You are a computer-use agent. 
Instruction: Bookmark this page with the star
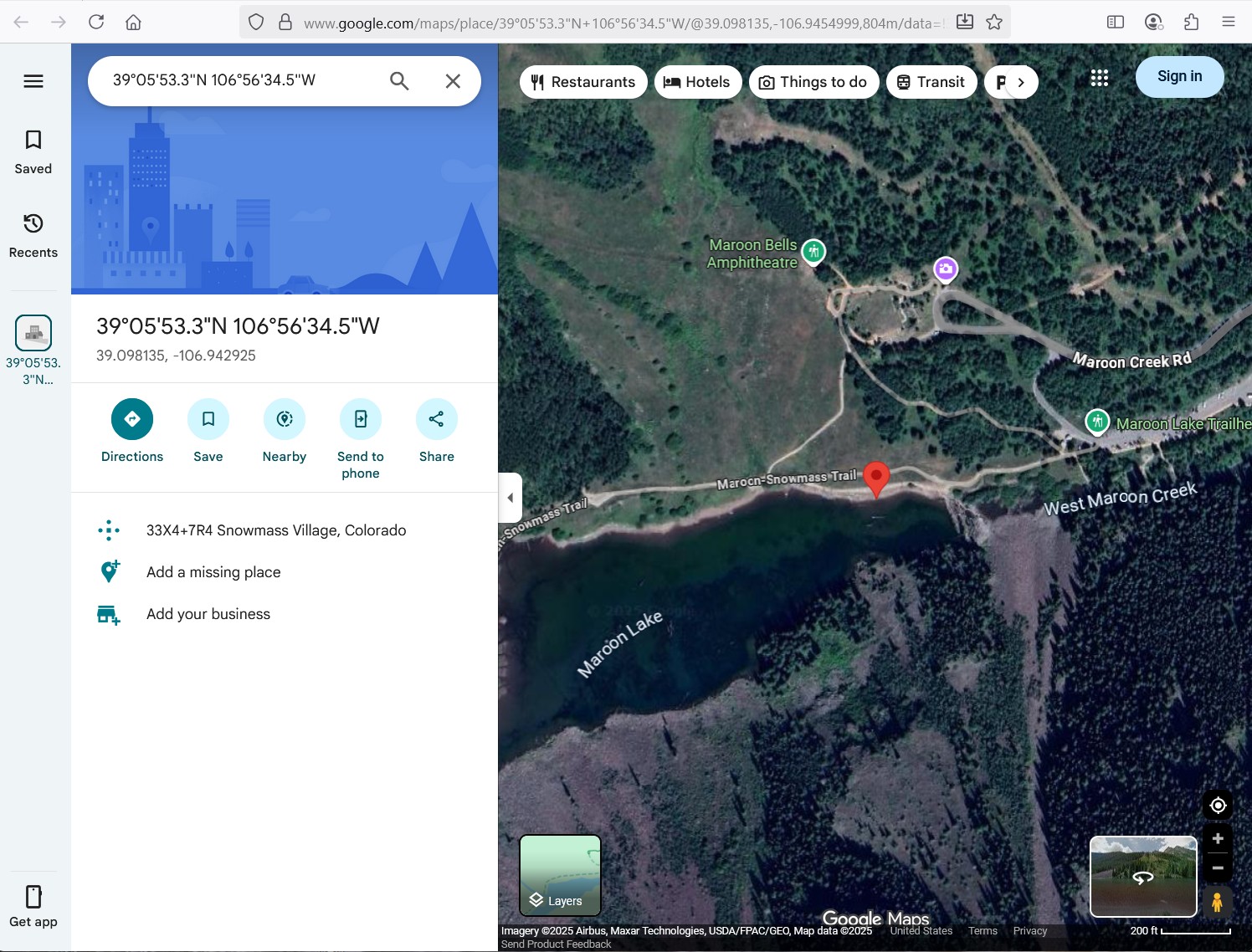coord(994,22)
